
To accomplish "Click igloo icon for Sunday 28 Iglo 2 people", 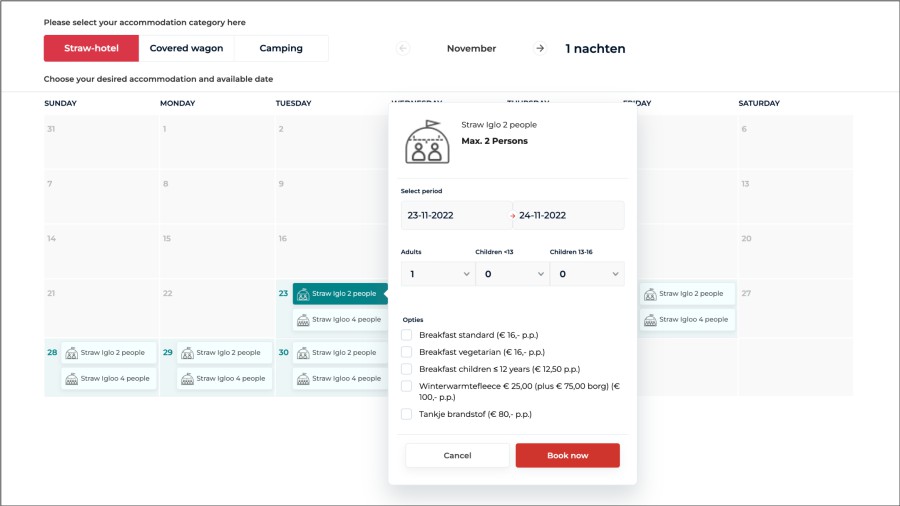I will [71, 352].
